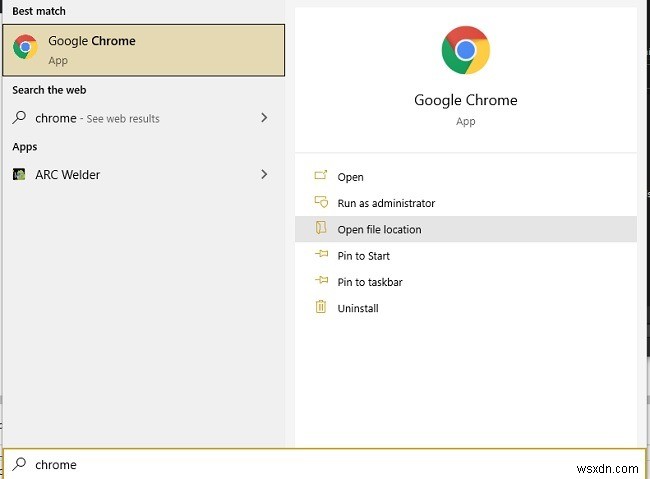
Task: Click the Best match heading
Action: [x=39, y=11]
